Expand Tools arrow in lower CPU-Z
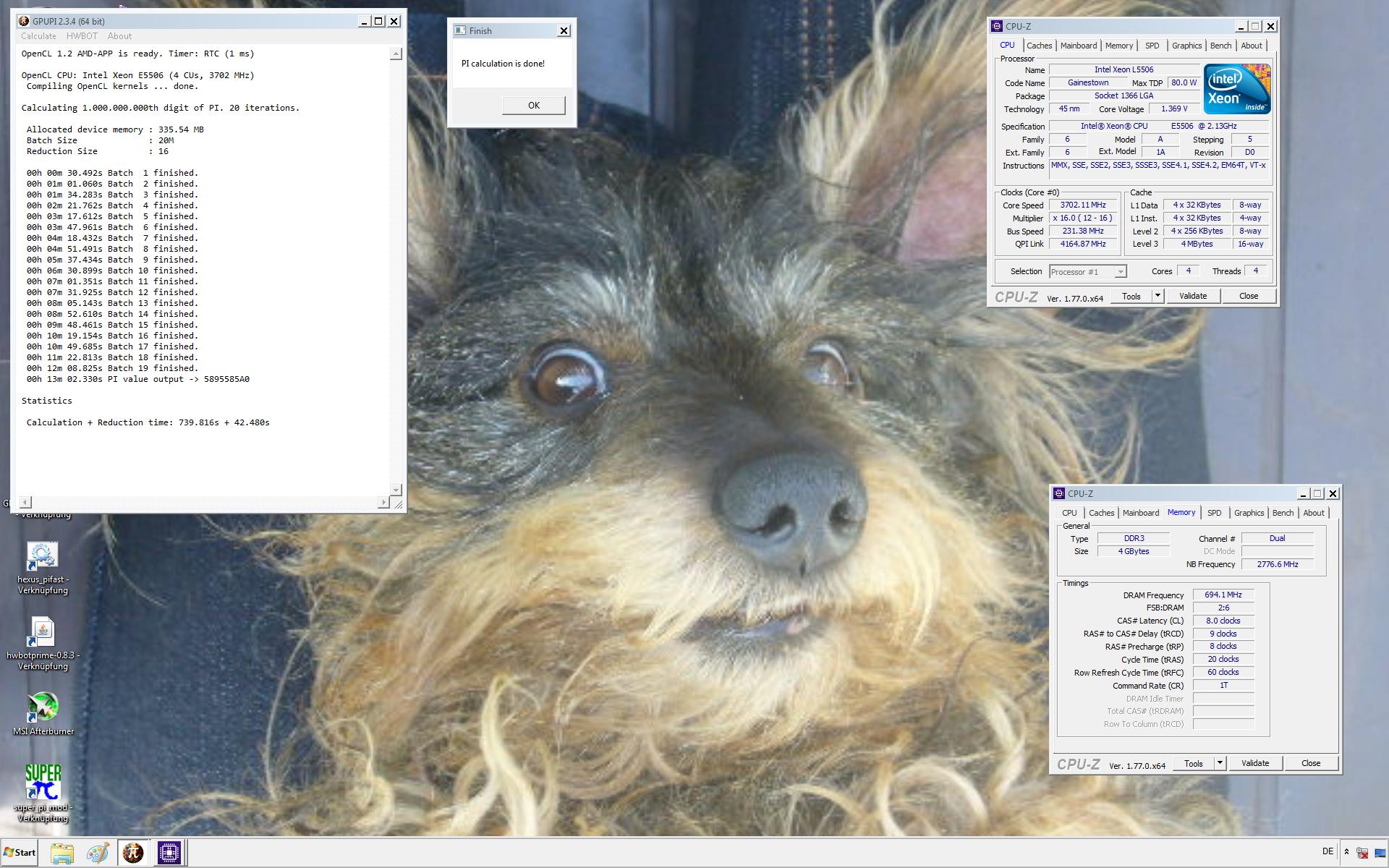Image resolution: width=1389 pixels, height=868 pixels. [x=1220, y=763]
